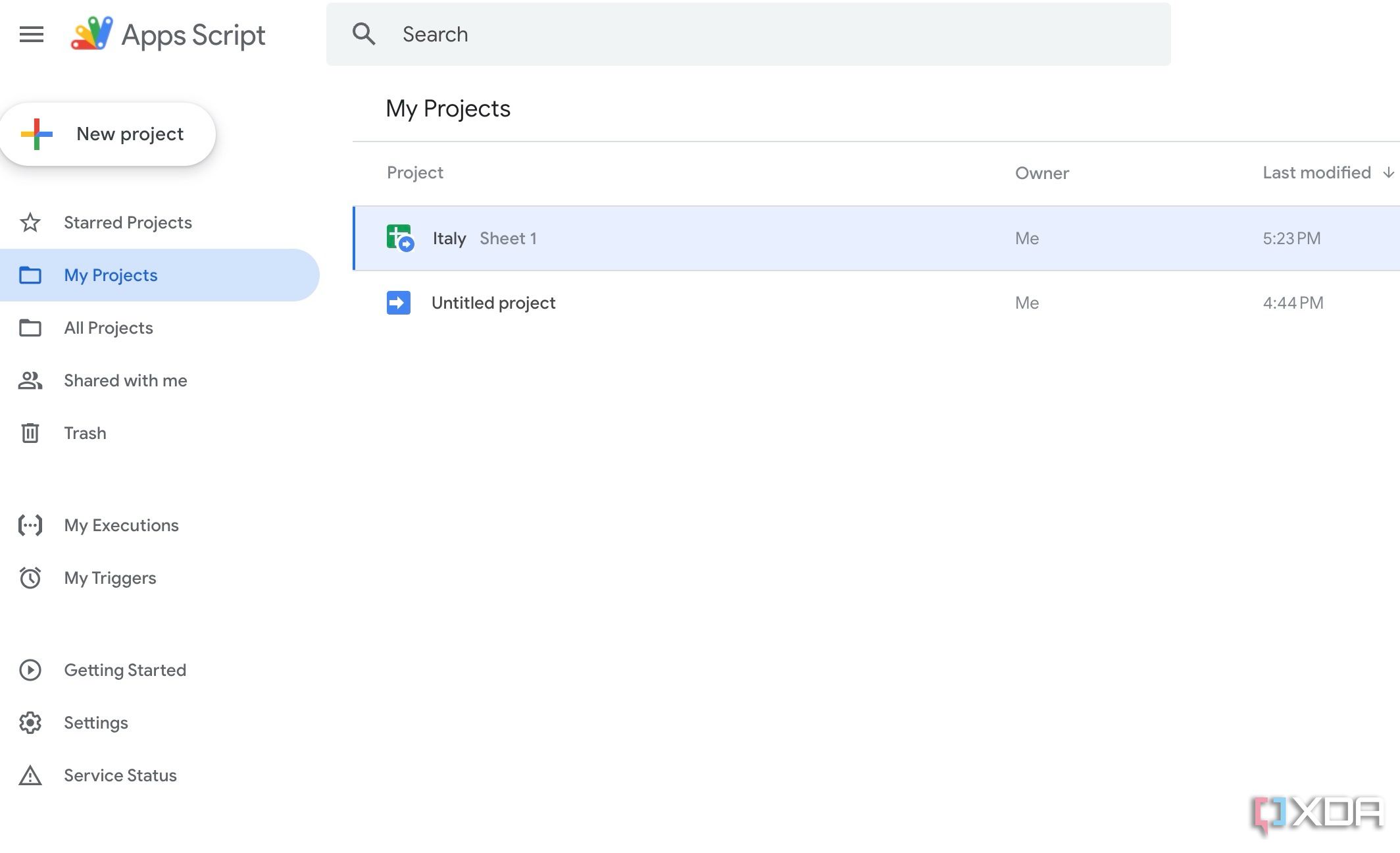This screenshot has height=853, width=1400.
Task: Sort by Last modified column header
Action: click(x=1316, y=172)
